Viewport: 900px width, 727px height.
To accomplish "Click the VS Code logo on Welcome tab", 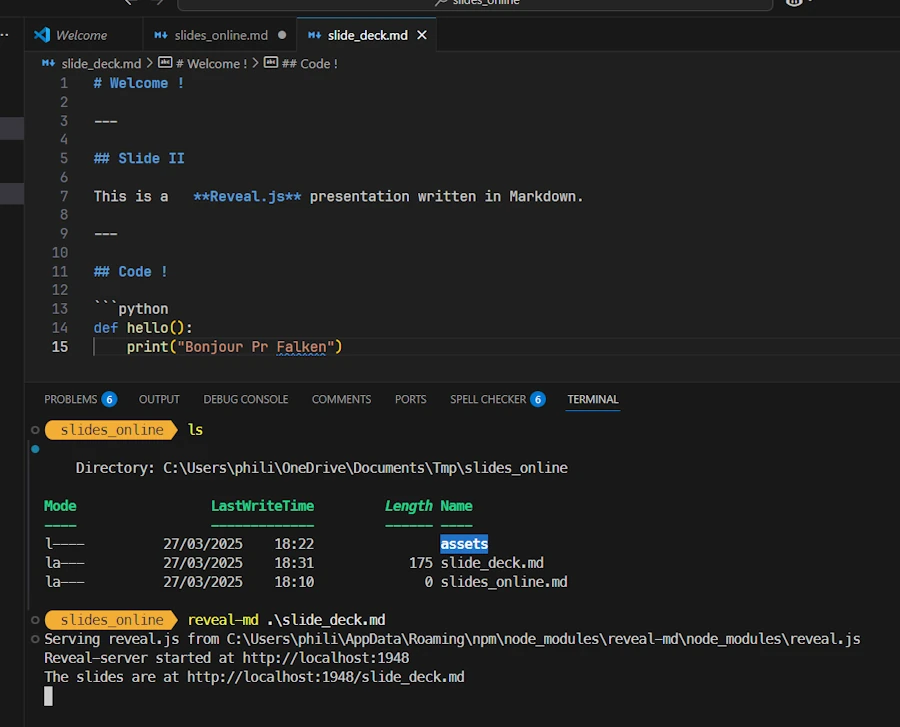I will [x=42, y=35].
